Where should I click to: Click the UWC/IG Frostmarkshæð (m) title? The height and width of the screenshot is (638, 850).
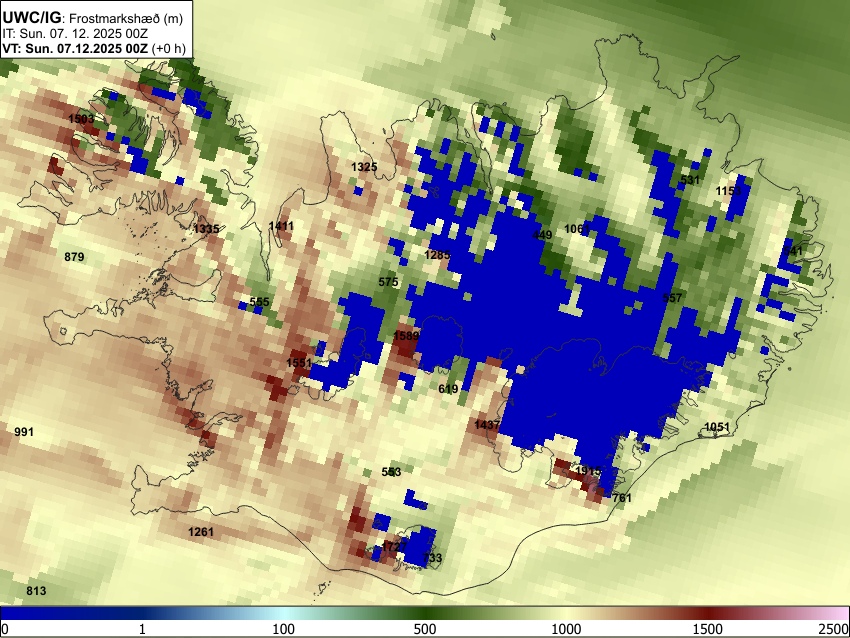(93, 17)
